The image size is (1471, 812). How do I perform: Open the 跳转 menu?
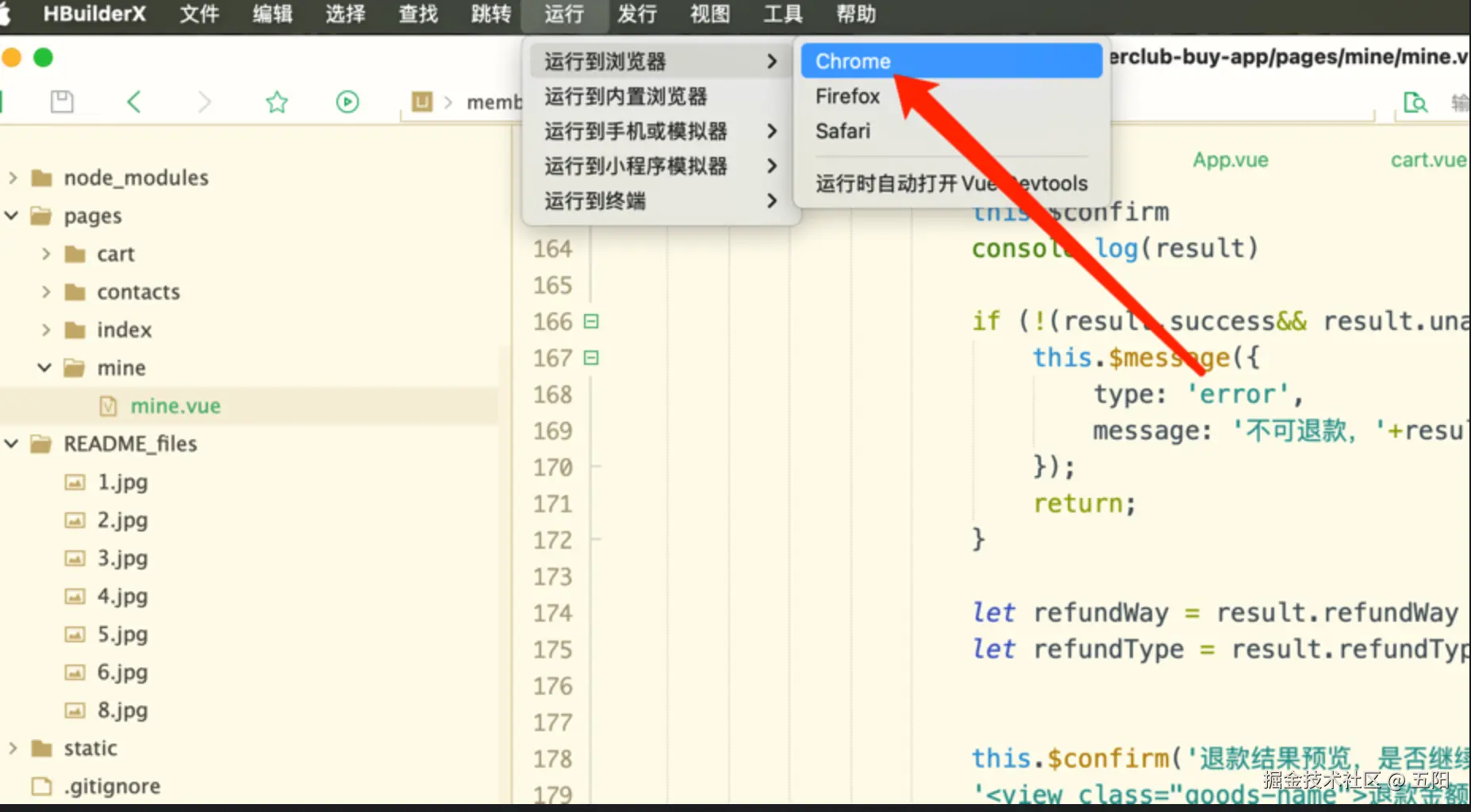click(491, 14)
